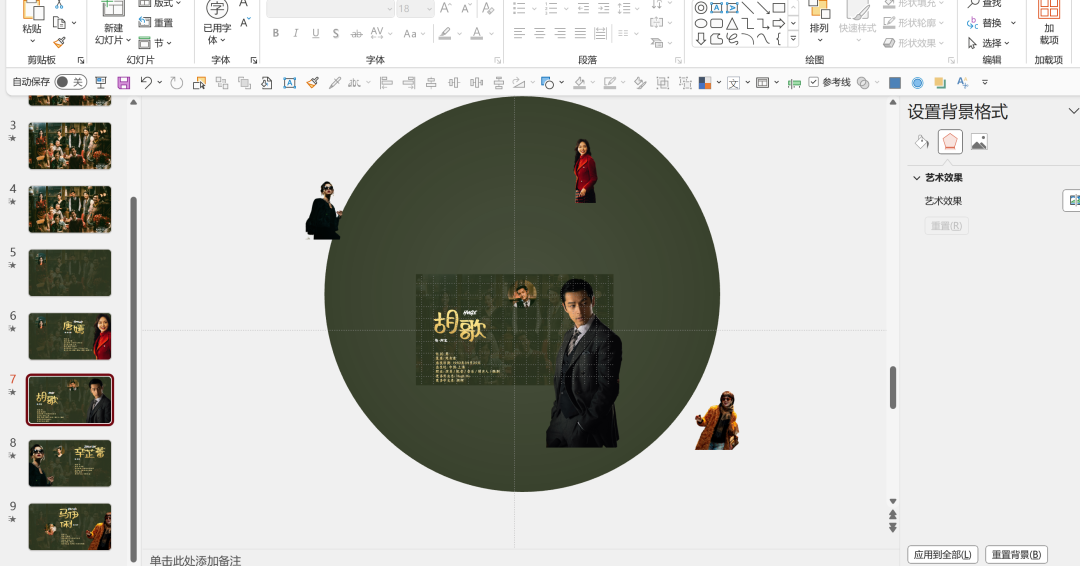Click the blue square in quick toolbar

pos(895,83)
